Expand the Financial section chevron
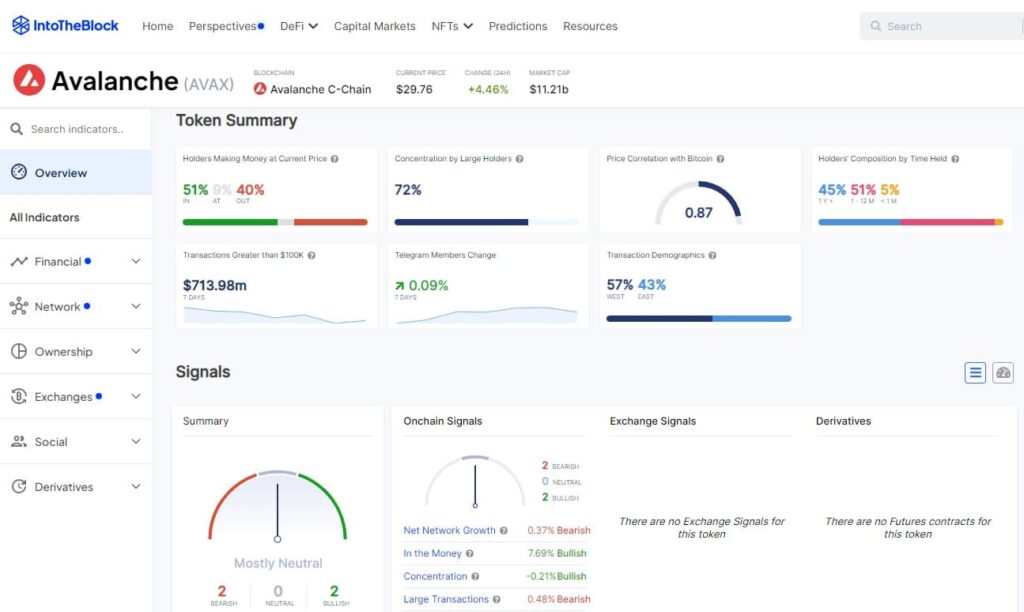This screenshot has width=1024, height=612. (136, 261)
